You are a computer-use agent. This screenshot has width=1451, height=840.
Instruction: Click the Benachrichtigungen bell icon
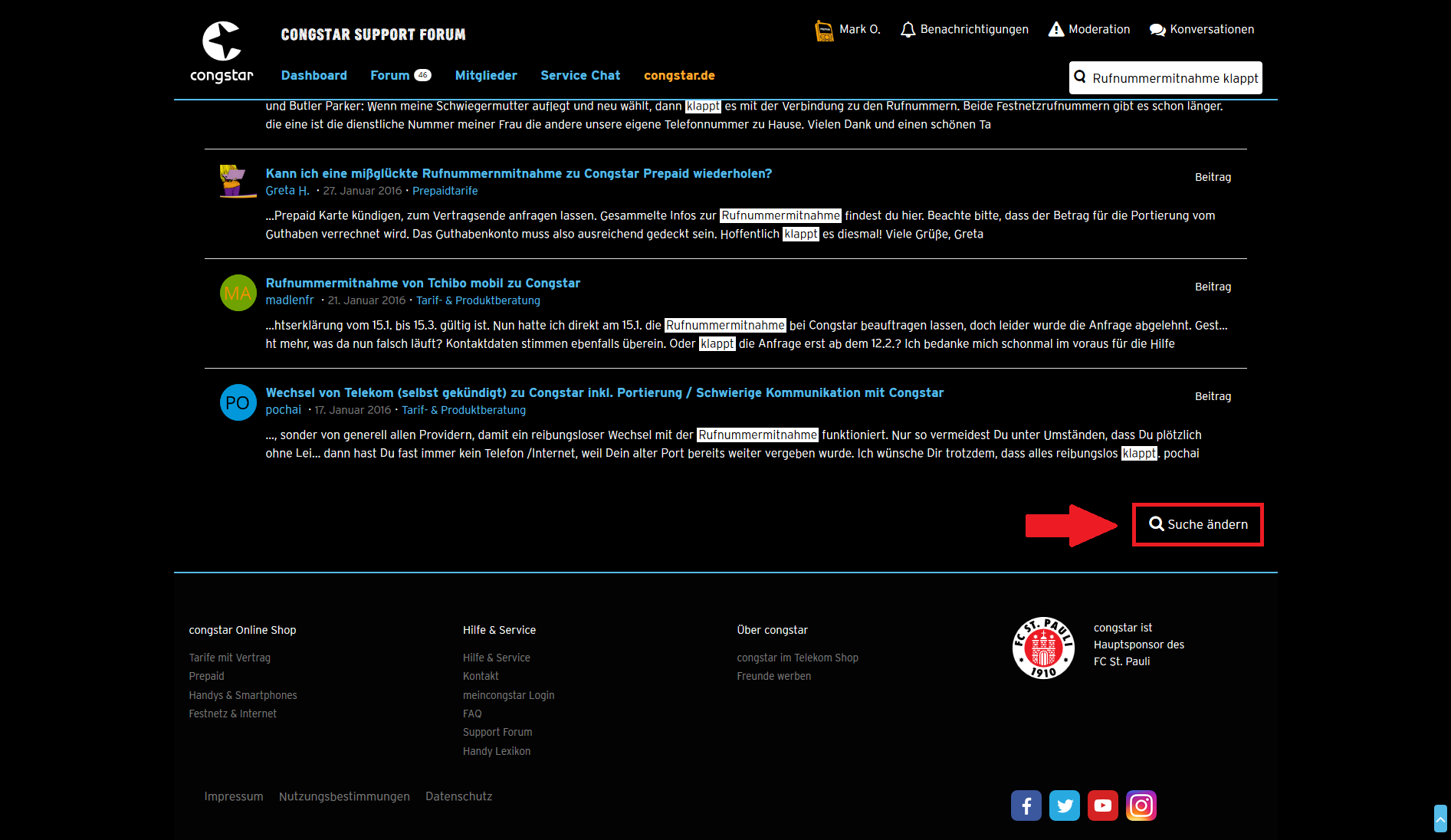coord(908,30)
